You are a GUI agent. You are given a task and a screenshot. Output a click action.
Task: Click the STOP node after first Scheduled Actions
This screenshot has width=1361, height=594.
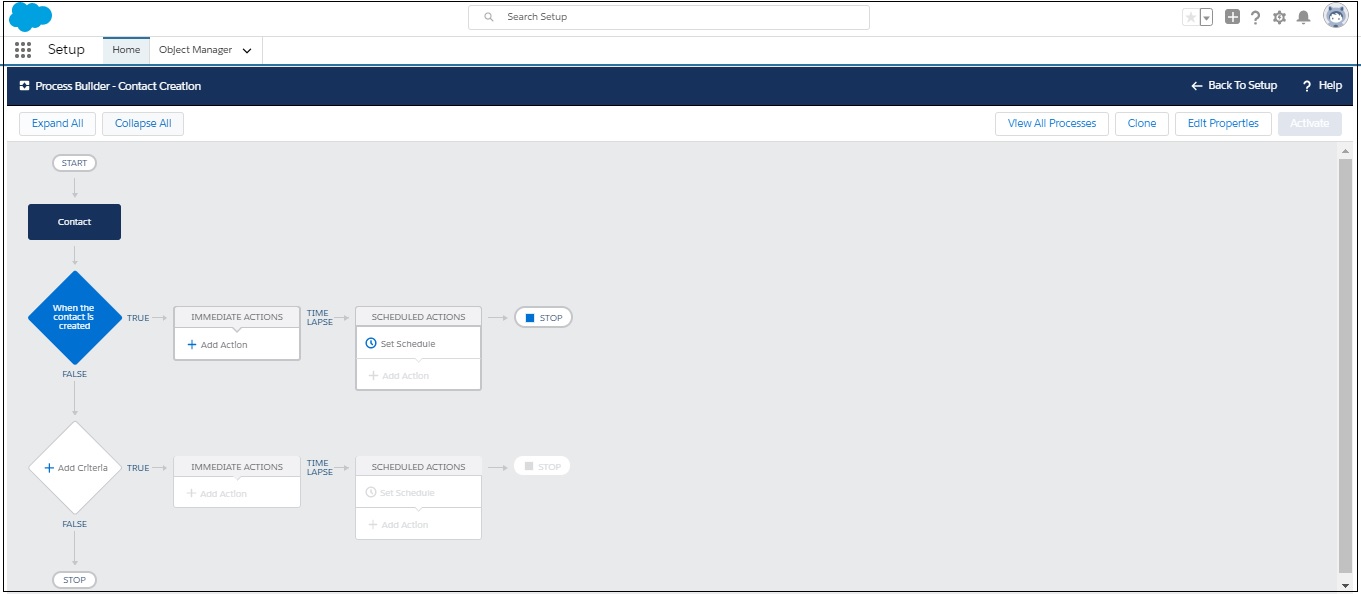[x=543, y=318]
